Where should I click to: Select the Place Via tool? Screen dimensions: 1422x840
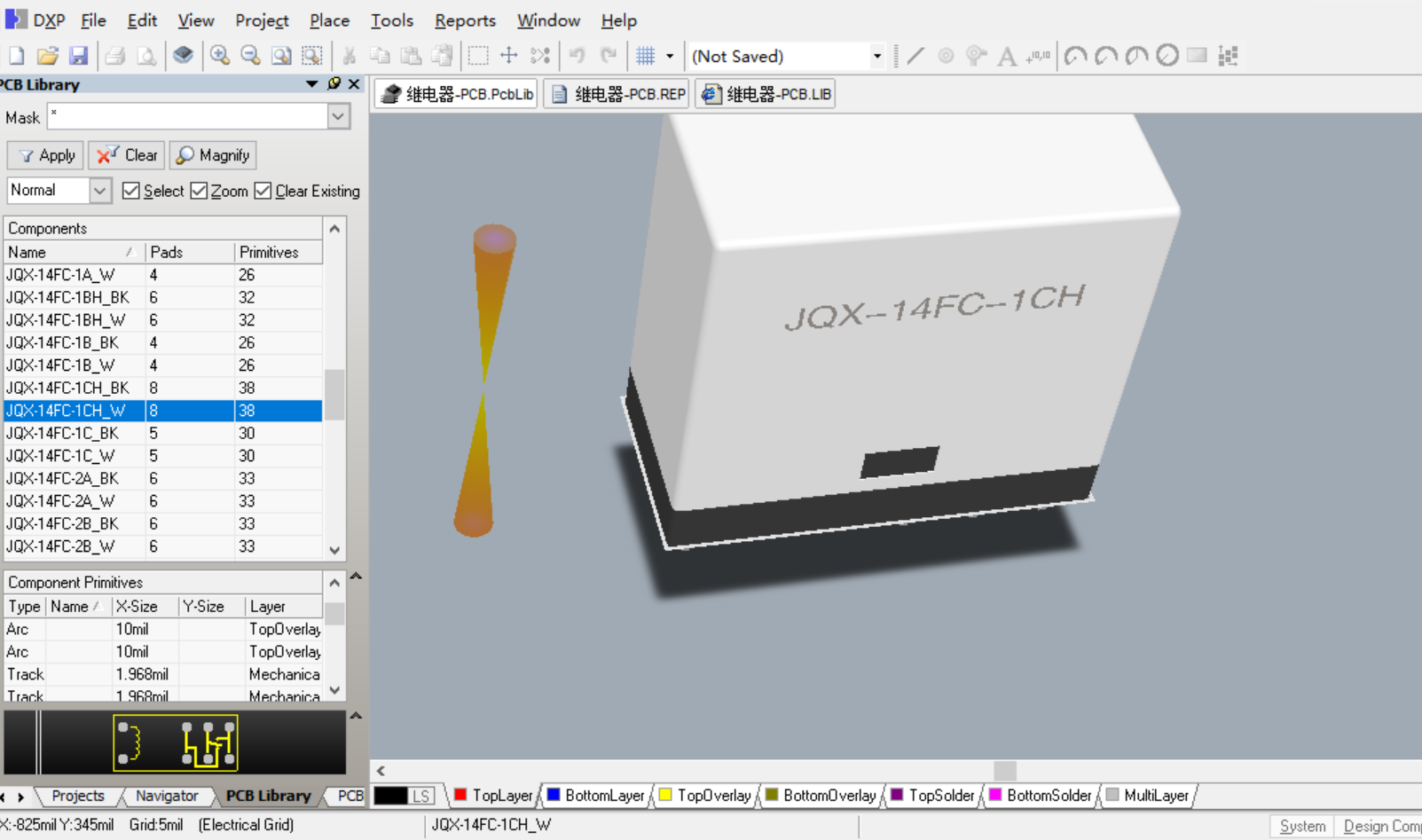(x=977, y=56)
